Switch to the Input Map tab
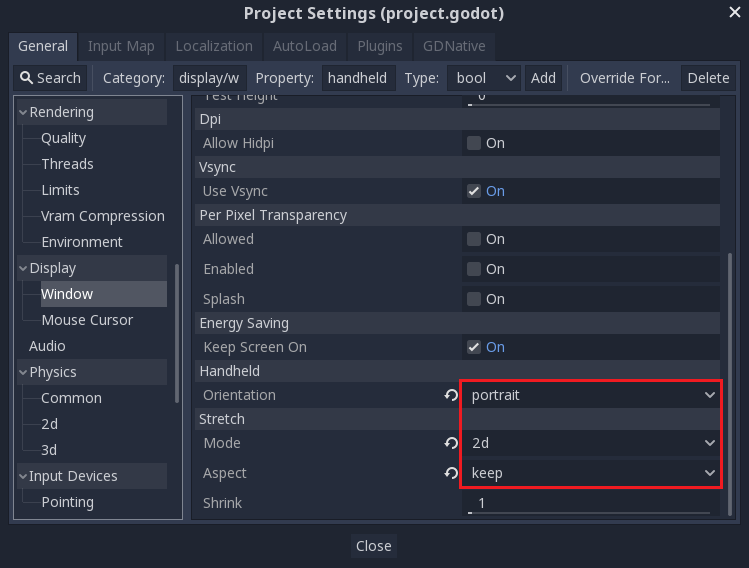Screen dimensions: 749x568 pos(121,46)
